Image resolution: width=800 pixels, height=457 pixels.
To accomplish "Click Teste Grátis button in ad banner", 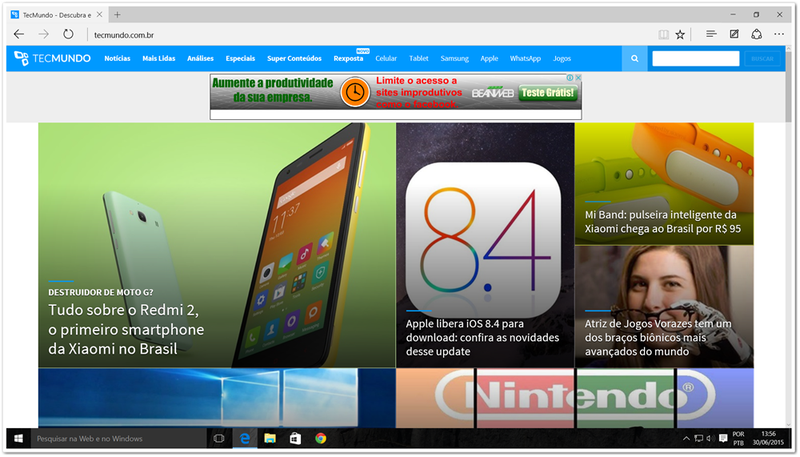I will [548, 93].
